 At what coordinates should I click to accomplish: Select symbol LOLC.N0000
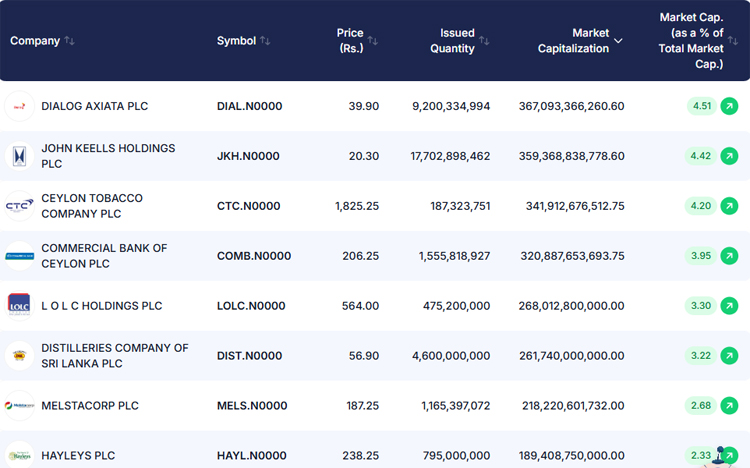251,305
